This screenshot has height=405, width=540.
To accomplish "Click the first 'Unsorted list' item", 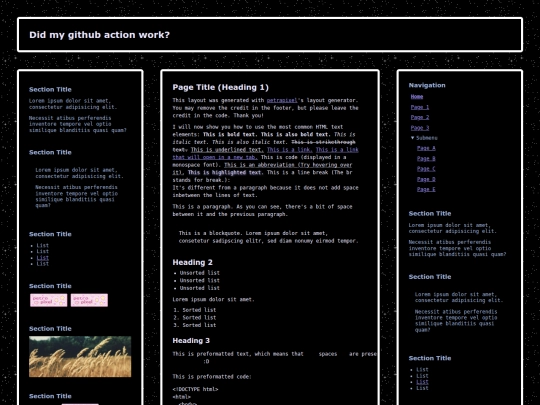I will [199, 273].
